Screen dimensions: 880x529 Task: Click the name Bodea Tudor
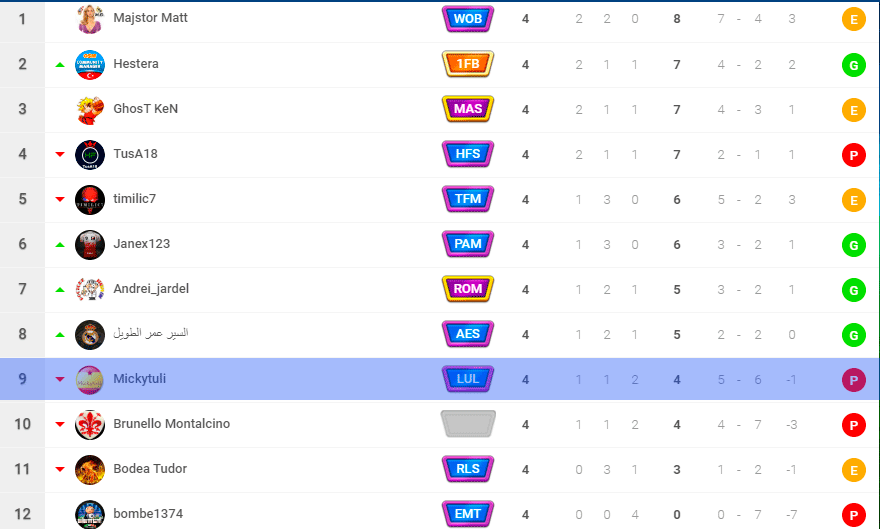[x=150, y=468]
